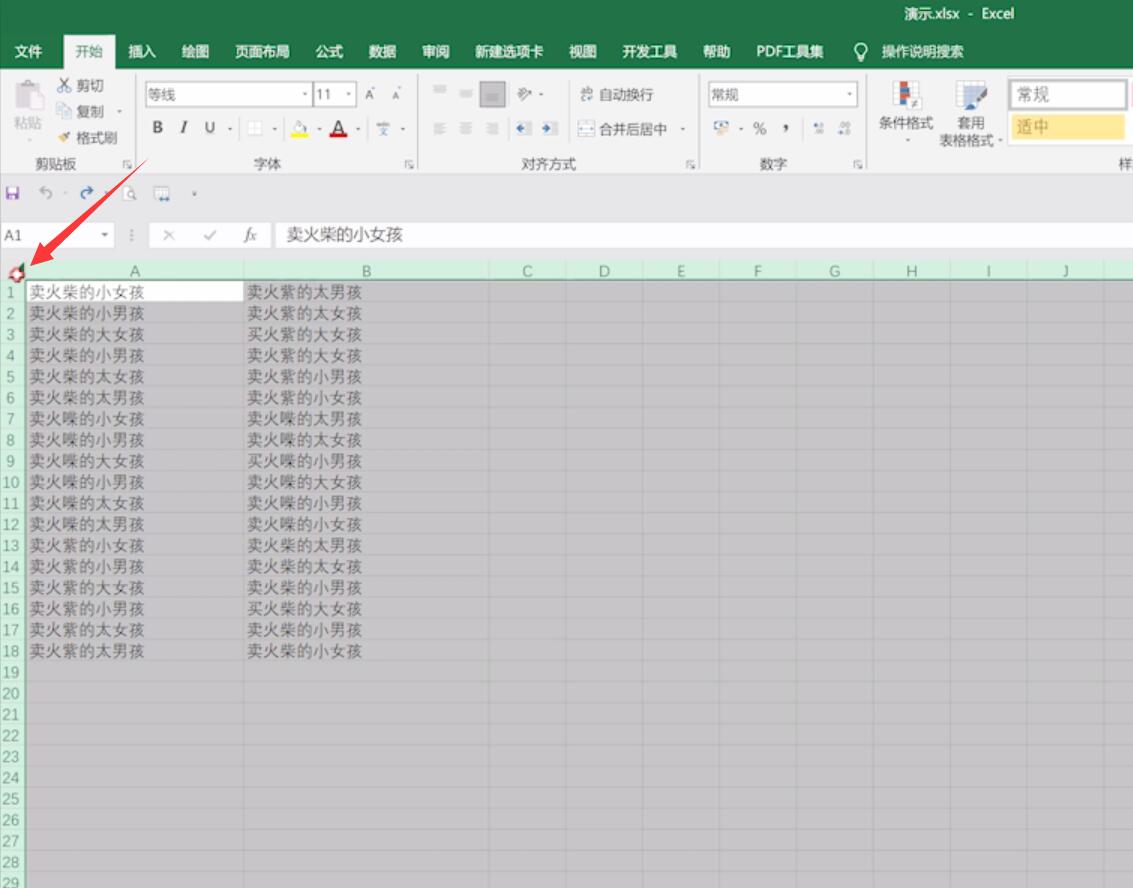Click formula bar with 卖火柴的小女孩

click(703, 235)
